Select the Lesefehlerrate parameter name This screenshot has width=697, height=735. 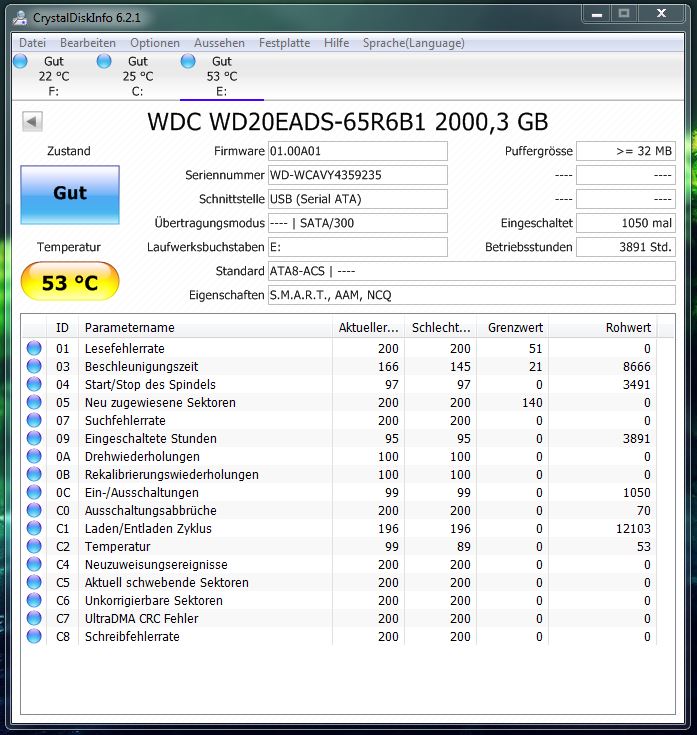(x=125, y=349)
